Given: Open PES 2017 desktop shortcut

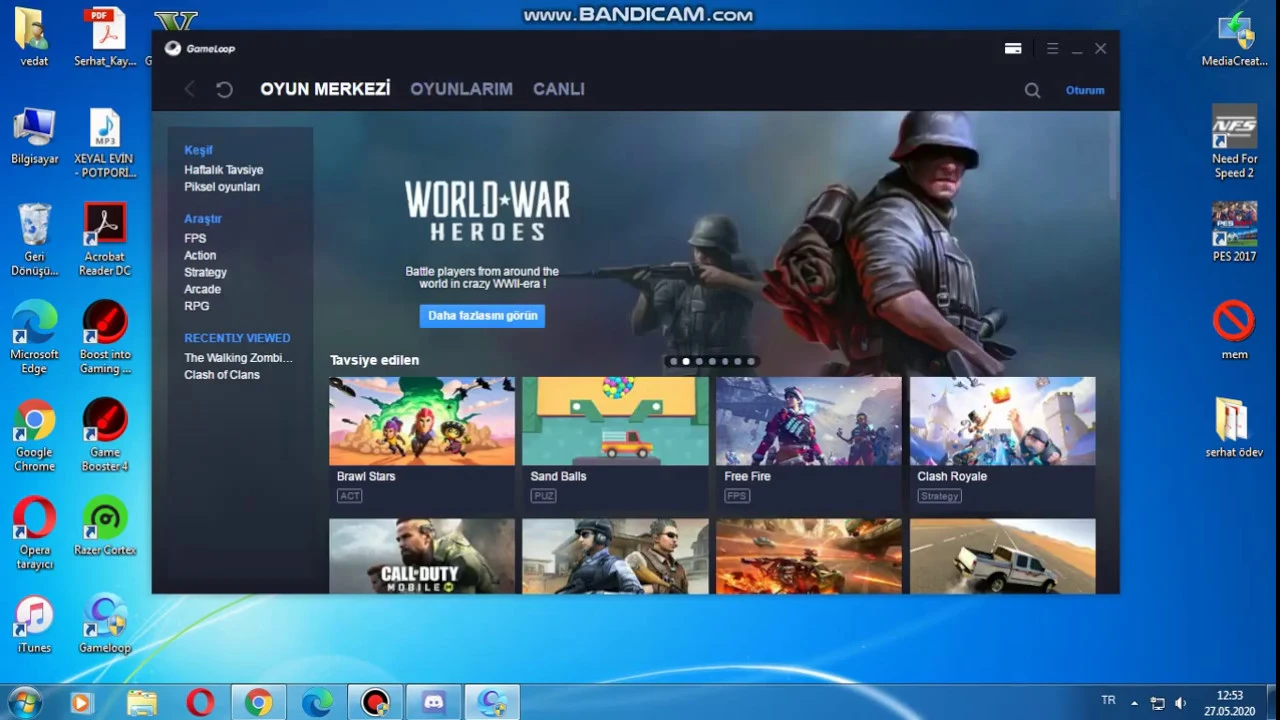Looking at the screenshot, I should pos(1234,234).
